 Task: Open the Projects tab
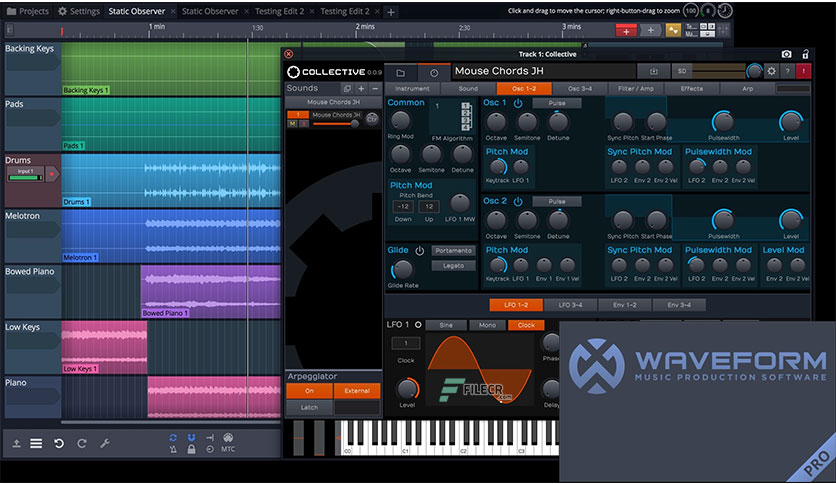[x=27, y=11]
